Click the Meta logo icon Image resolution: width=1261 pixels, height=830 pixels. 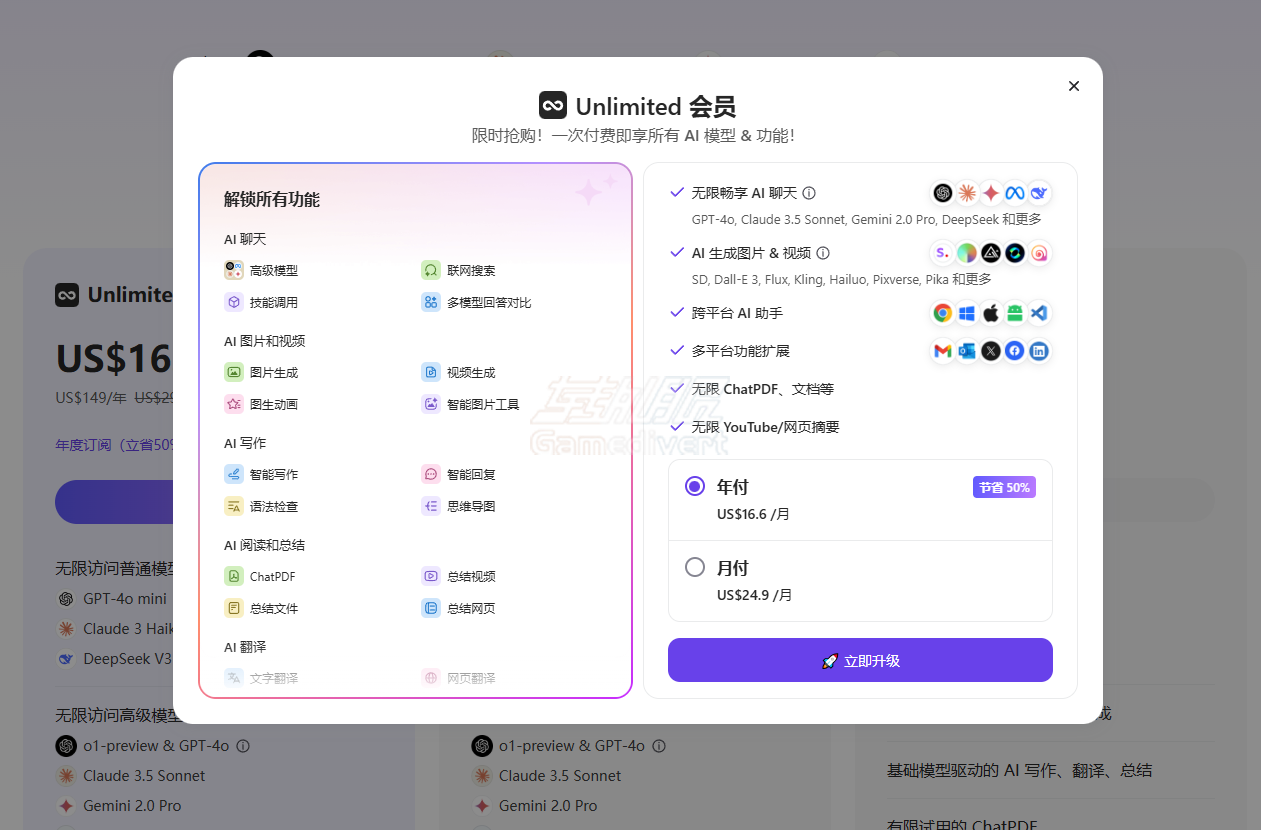coord(1015,193)
